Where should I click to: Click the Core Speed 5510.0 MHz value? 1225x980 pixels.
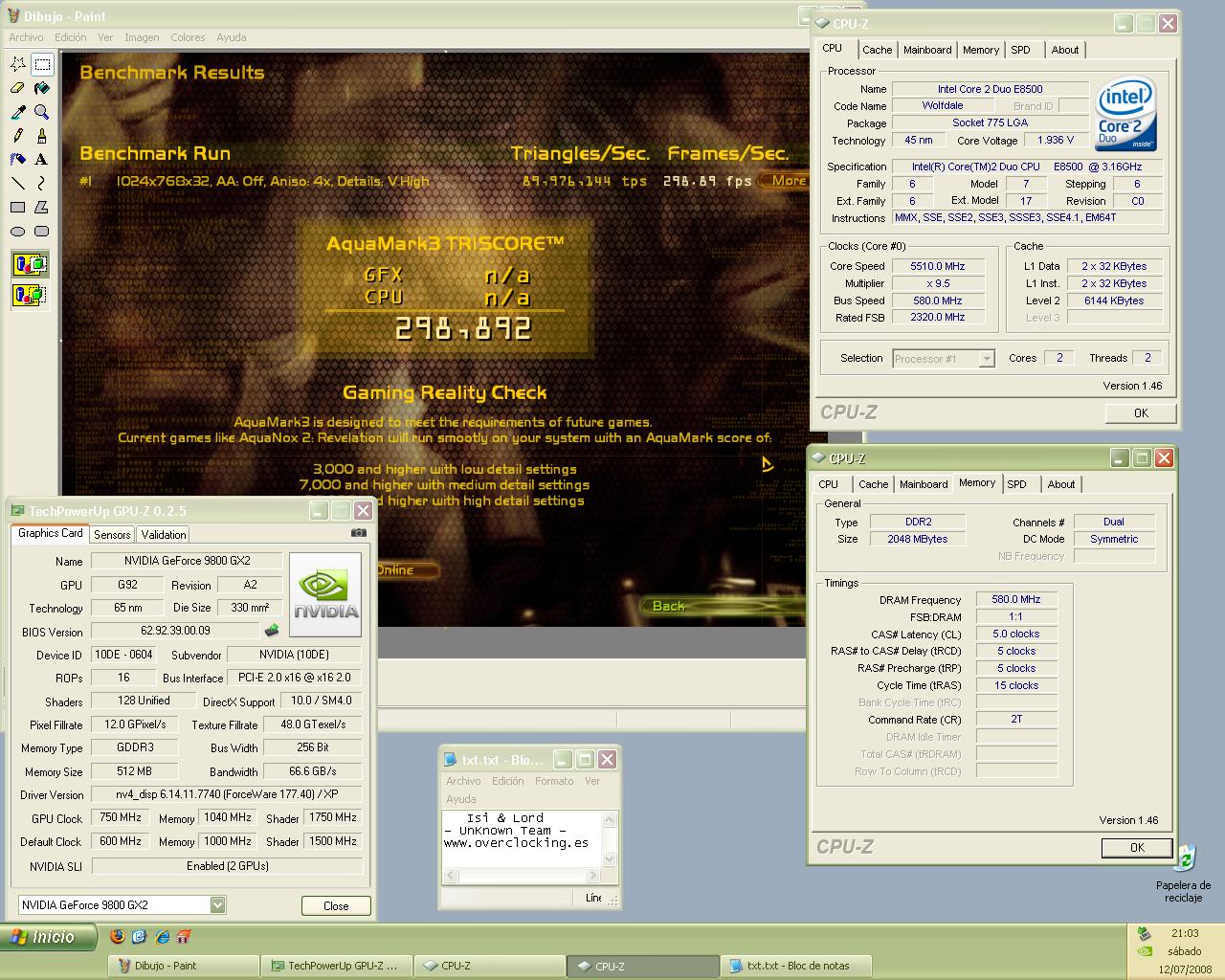point(938,266)
